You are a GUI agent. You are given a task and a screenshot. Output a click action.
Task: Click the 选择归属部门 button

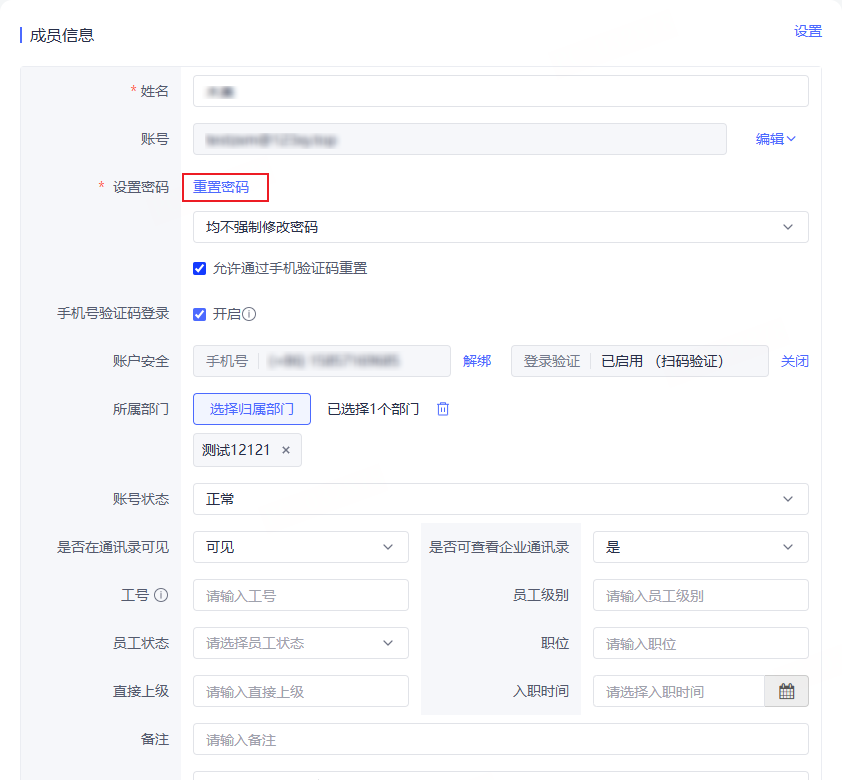pyautogui.click(x=252, y=409)
